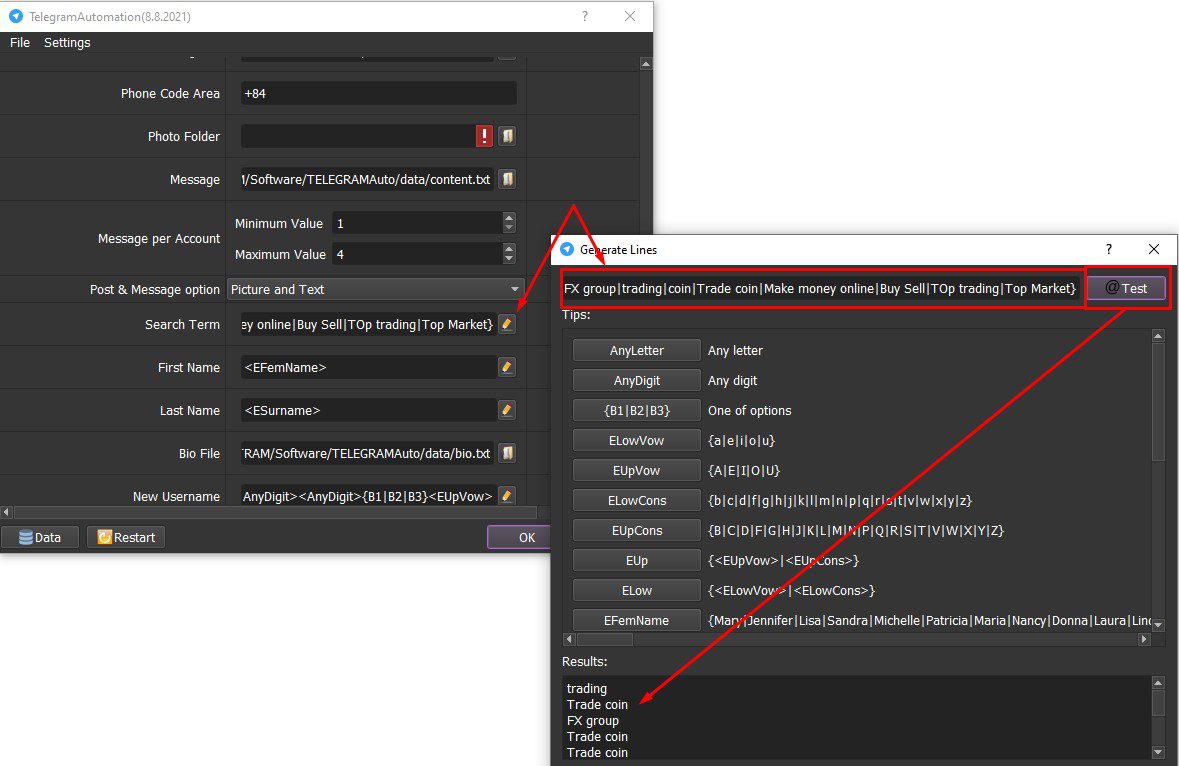Edit First Name pattern with pencil icon

pos(507,367)
